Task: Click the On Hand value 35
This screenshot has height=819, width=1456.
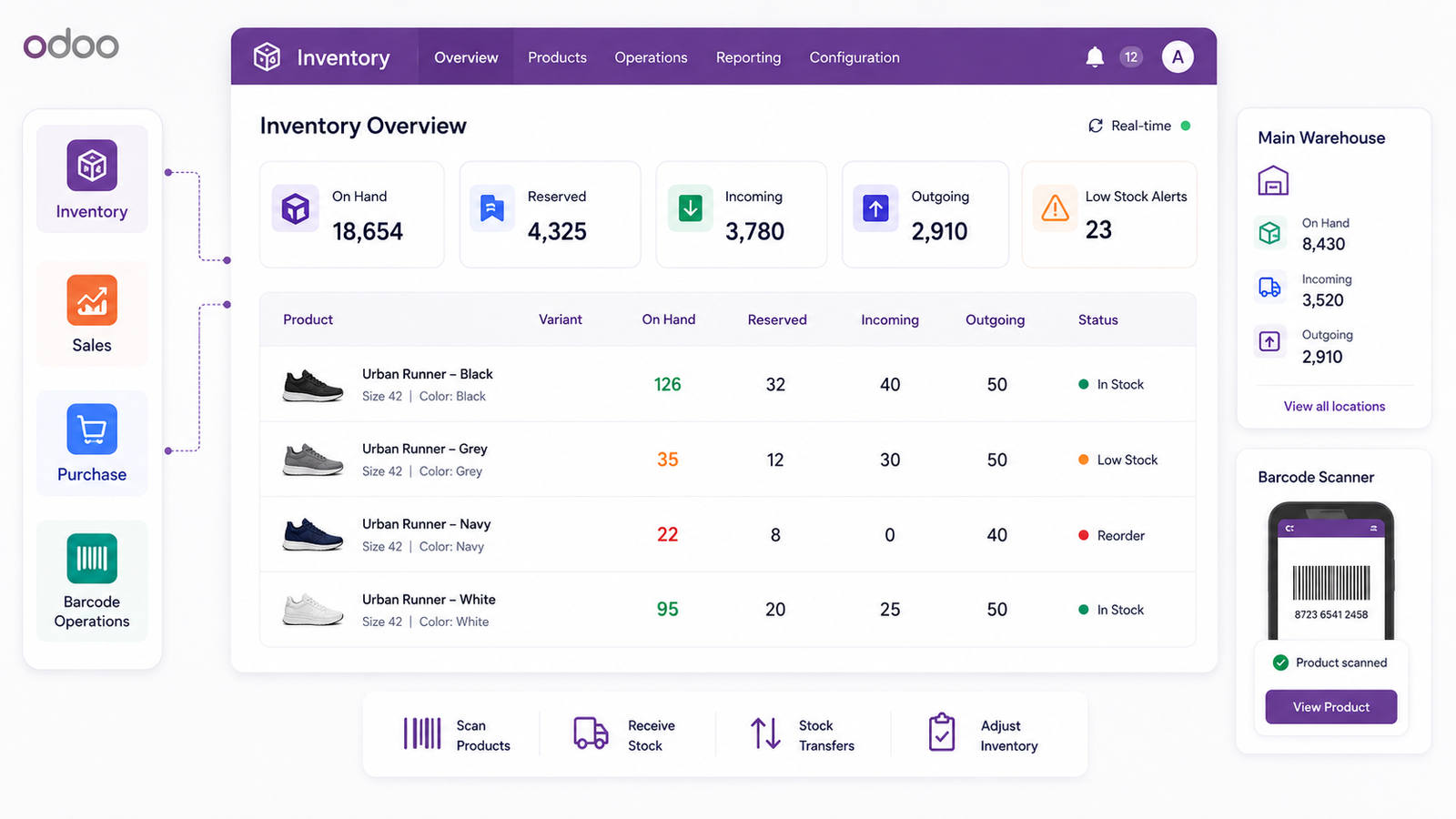Action: point(668,460)
